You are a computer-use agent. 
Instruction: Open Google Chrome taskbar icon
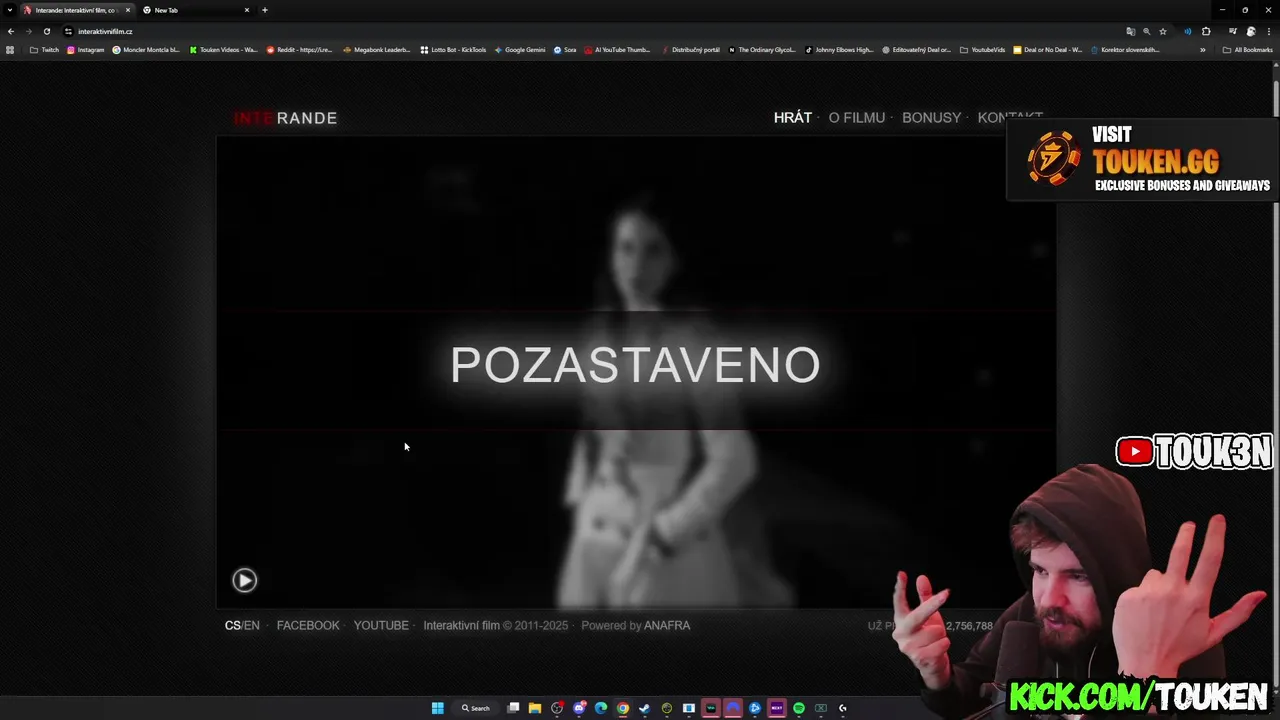623,708
